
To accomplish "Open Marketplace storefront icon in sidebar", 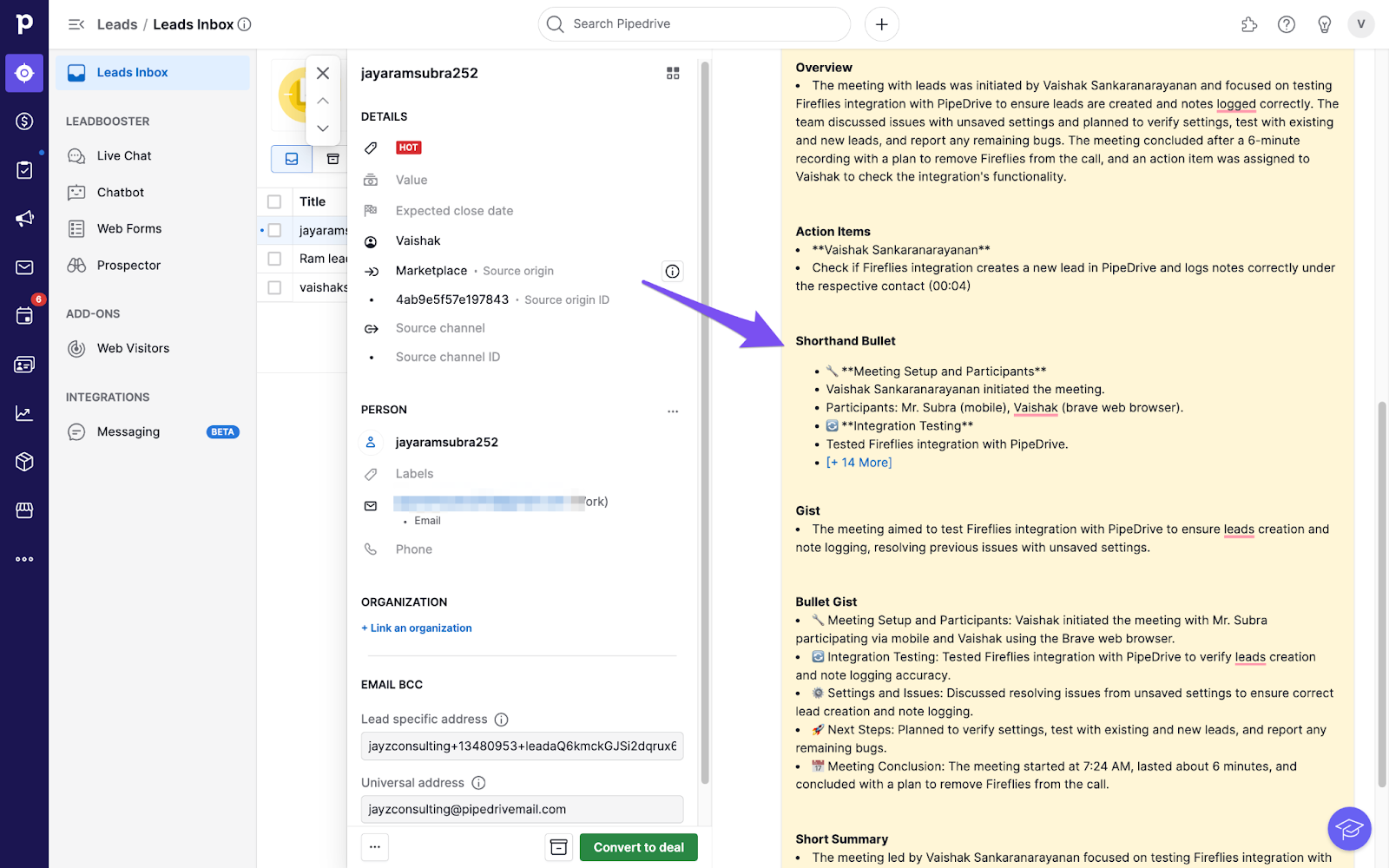I will coord(24,510).
